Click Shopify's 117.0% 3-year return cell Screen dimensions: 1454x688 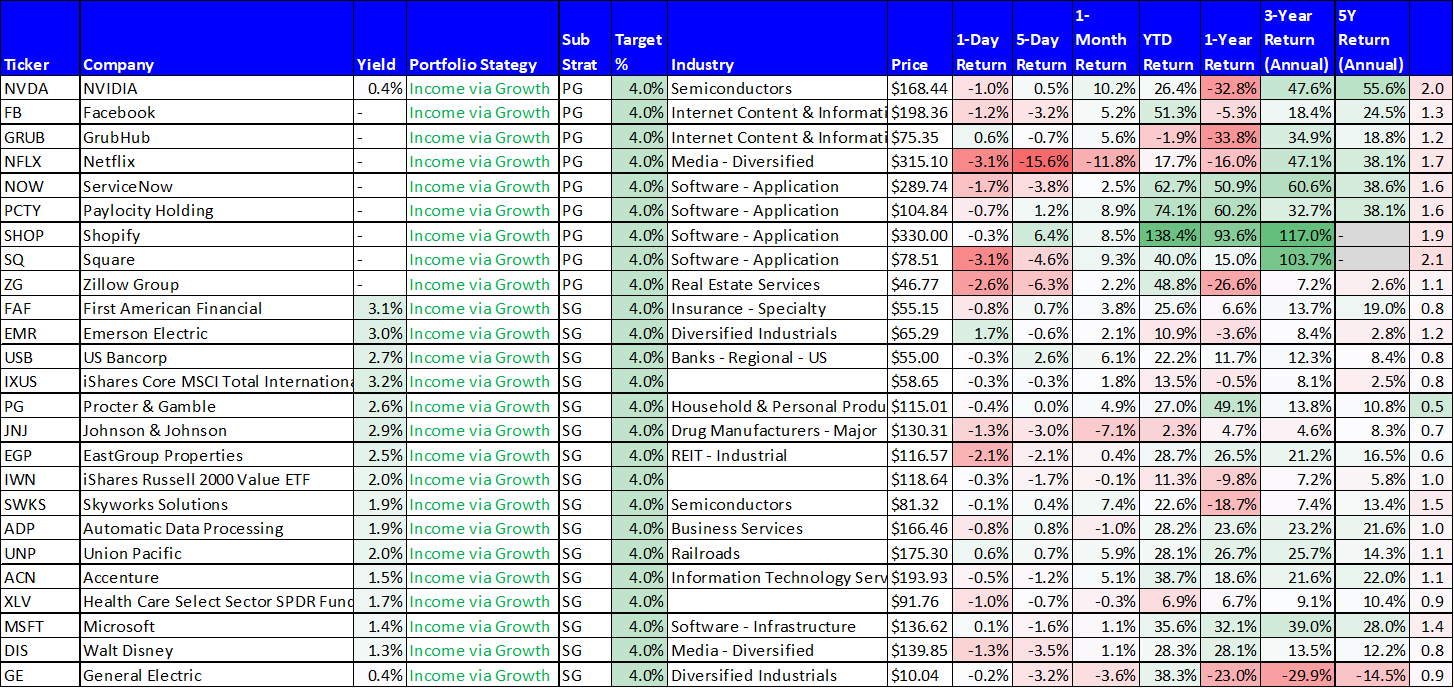tap(1297, 235)
